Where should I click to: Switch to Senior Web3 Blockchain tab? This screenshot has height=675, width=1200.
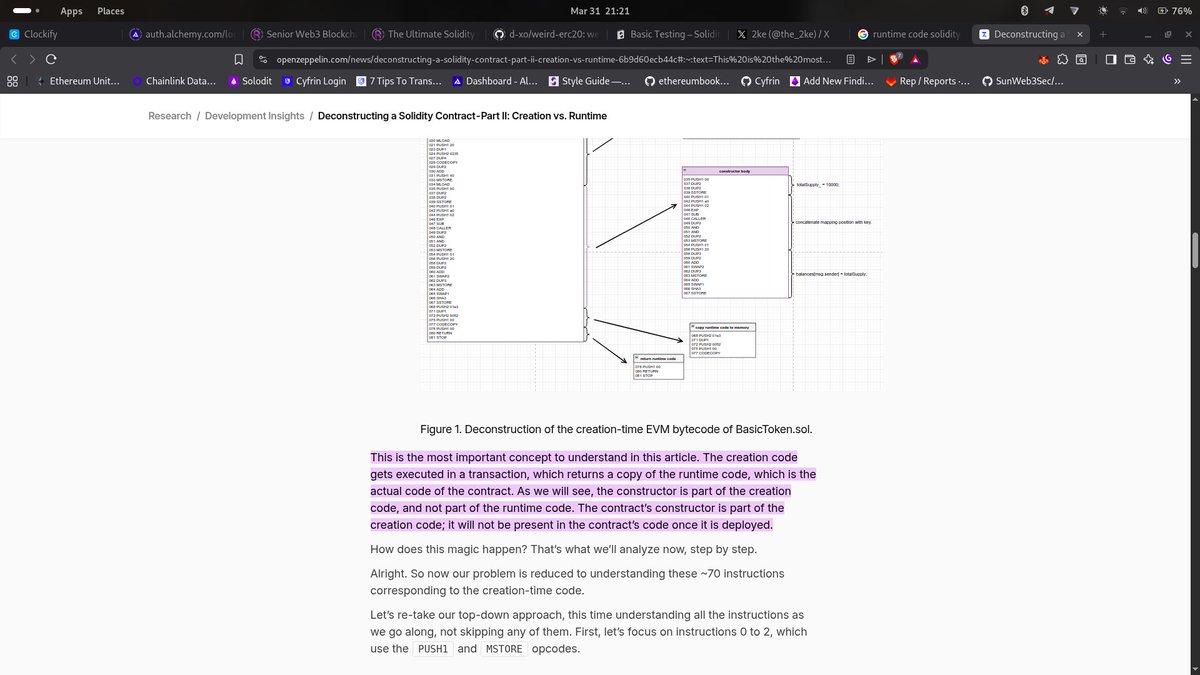[303, 34]
